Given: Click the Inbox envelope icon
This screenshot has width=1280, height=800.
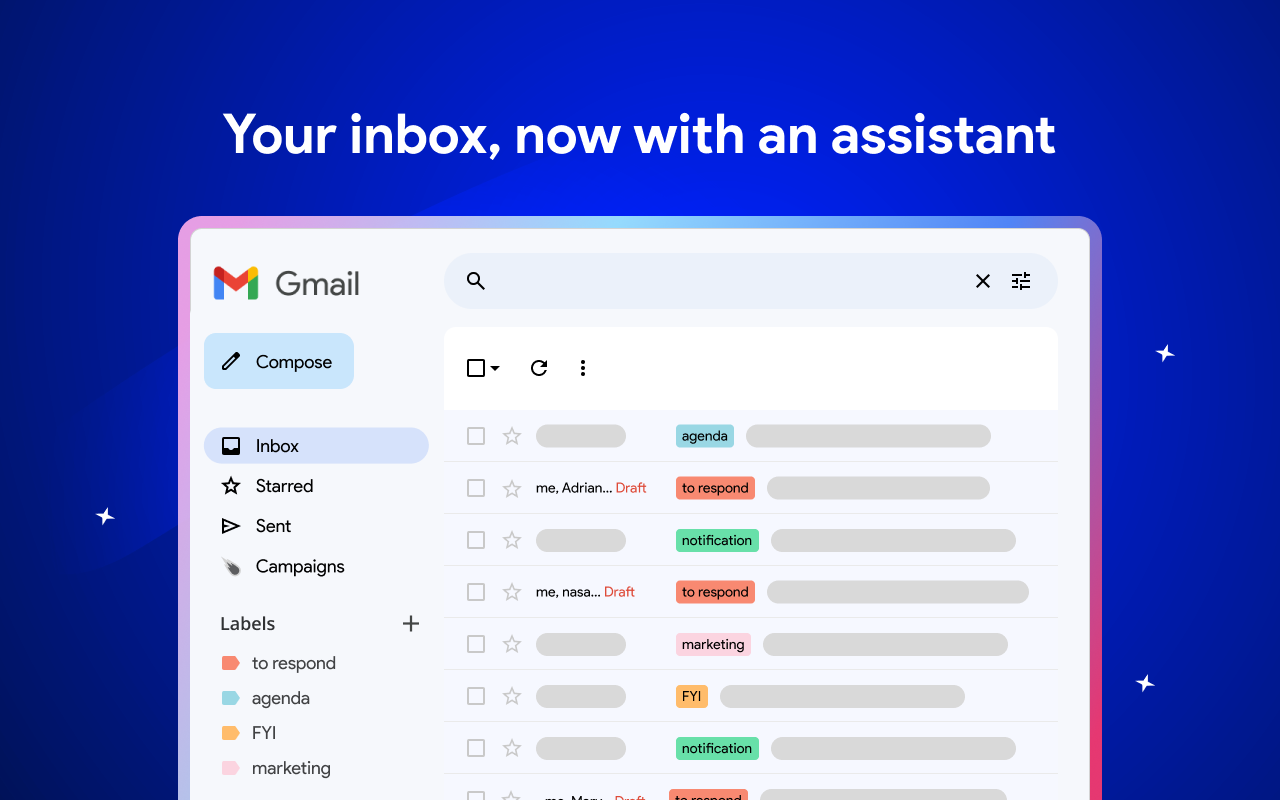Looking at the screenshot, I should click(231, 445).
